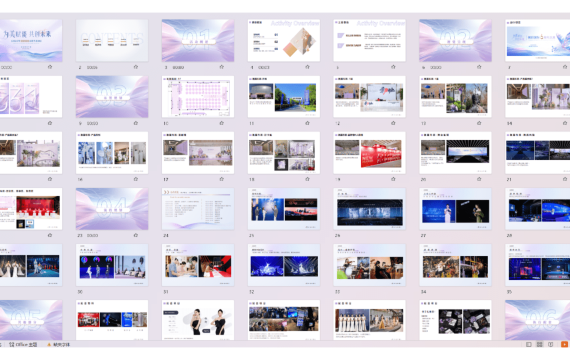Select seating floor plan slide 10 thumbnail

click(x=198, y=97)
